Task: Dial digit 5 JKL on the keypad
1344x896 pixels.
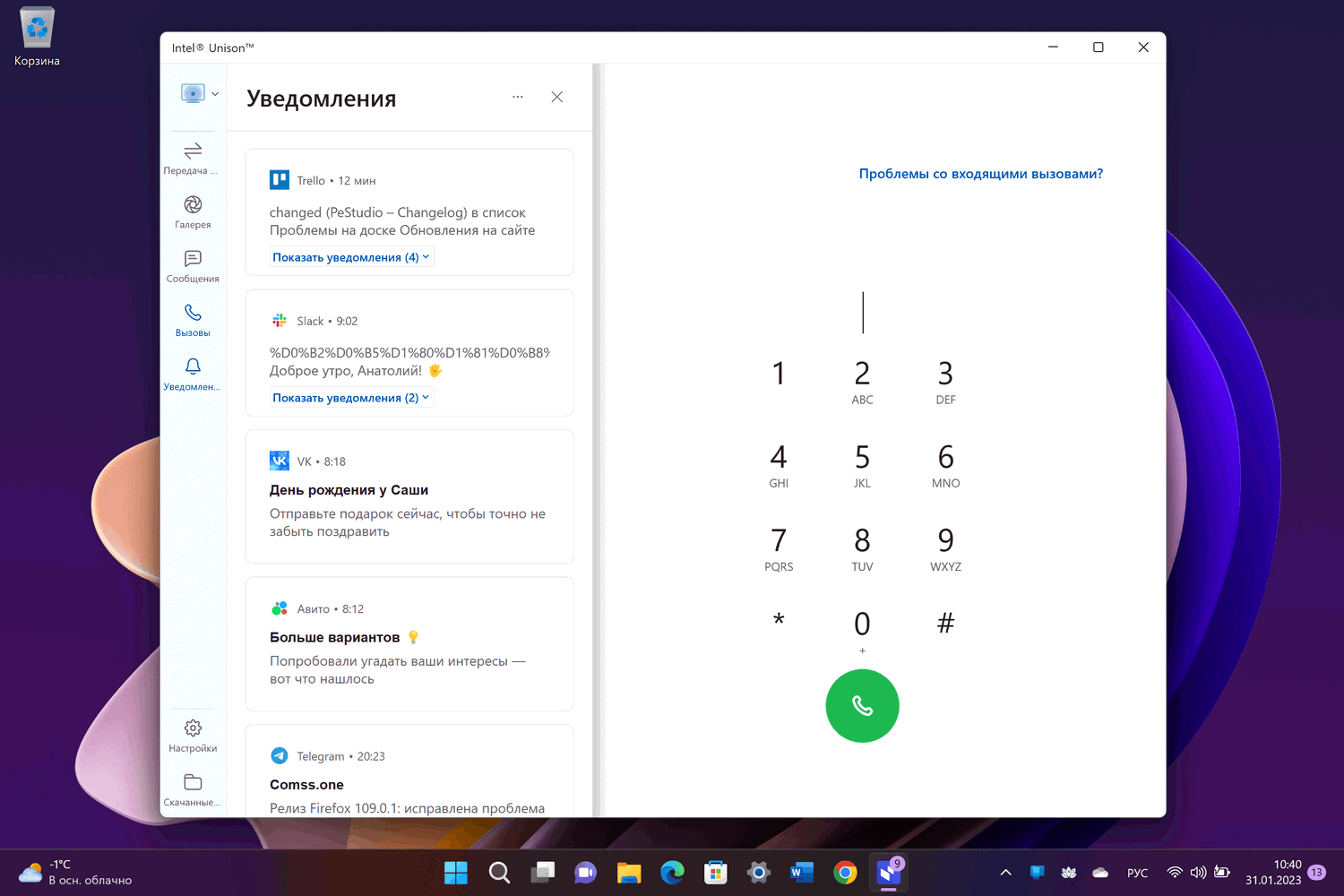Action: pos(862,464)
